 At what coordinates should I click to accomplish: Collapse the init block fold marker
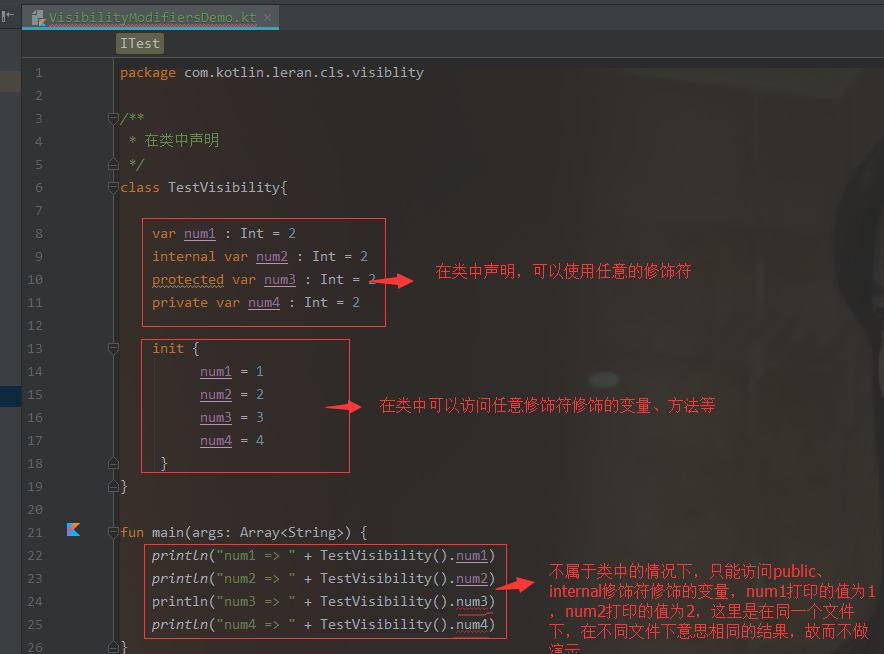pyautogui.click(x=113, y=348)
